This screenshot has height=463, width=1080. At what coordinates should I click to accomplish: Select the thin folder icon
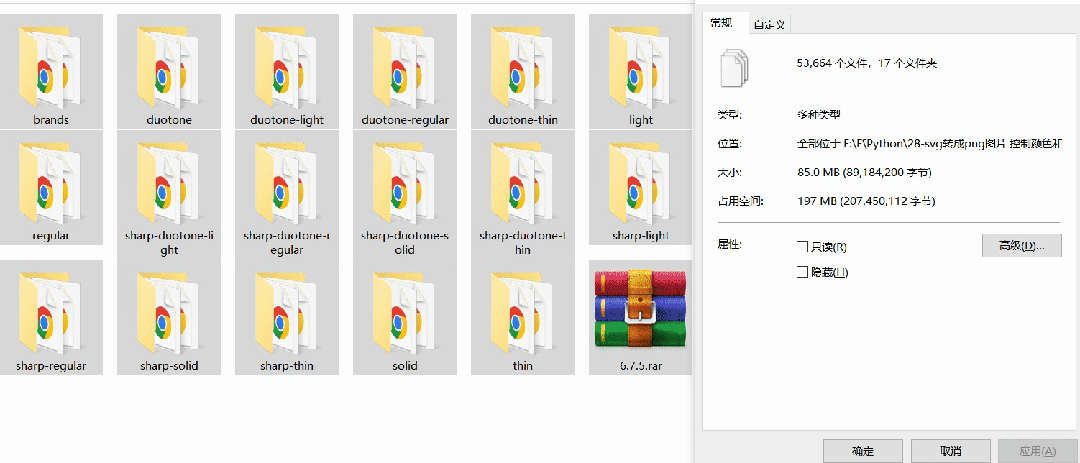point(521,314)
